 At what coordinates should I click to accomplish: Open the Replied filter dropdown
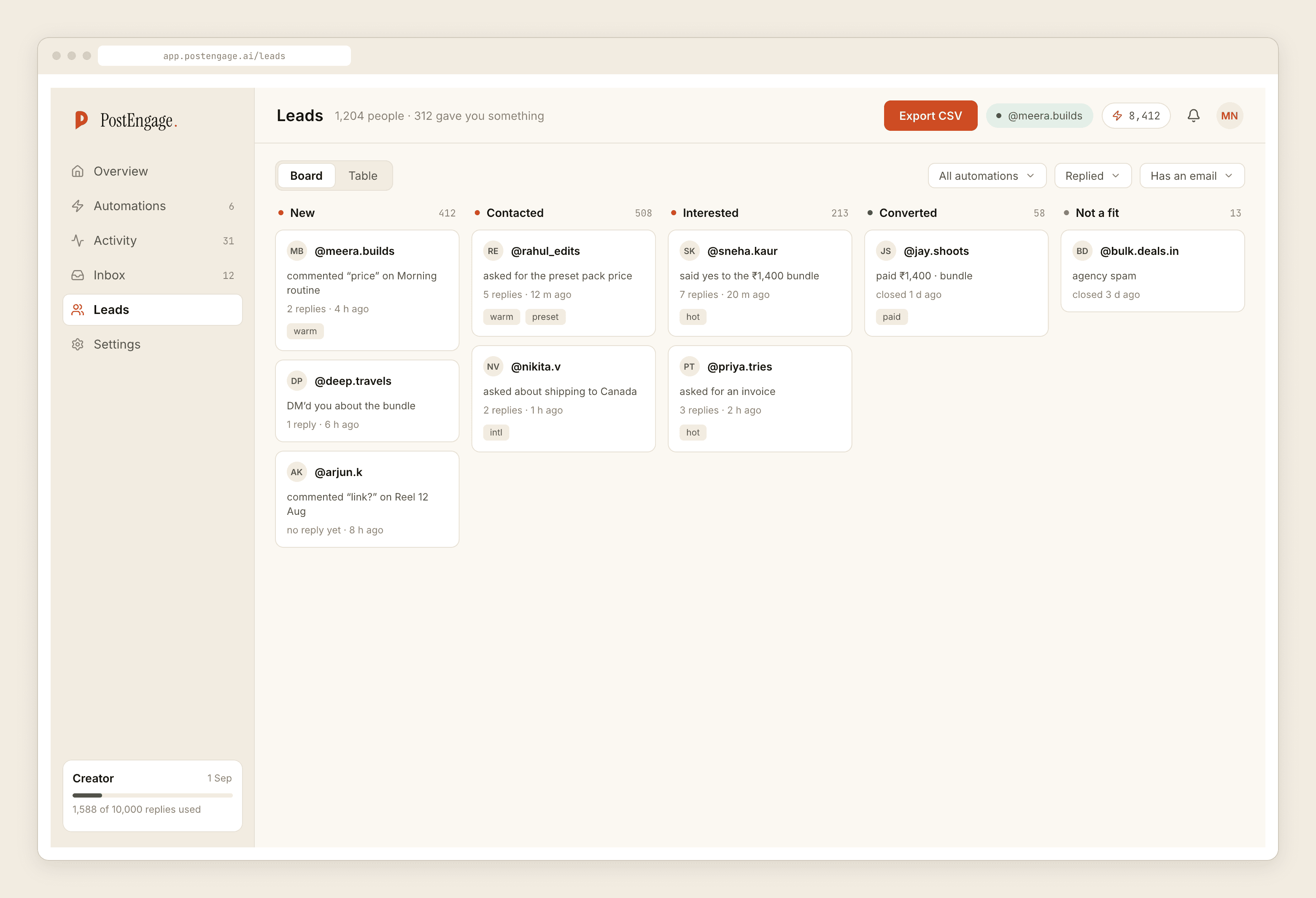tap(1093, 176)
